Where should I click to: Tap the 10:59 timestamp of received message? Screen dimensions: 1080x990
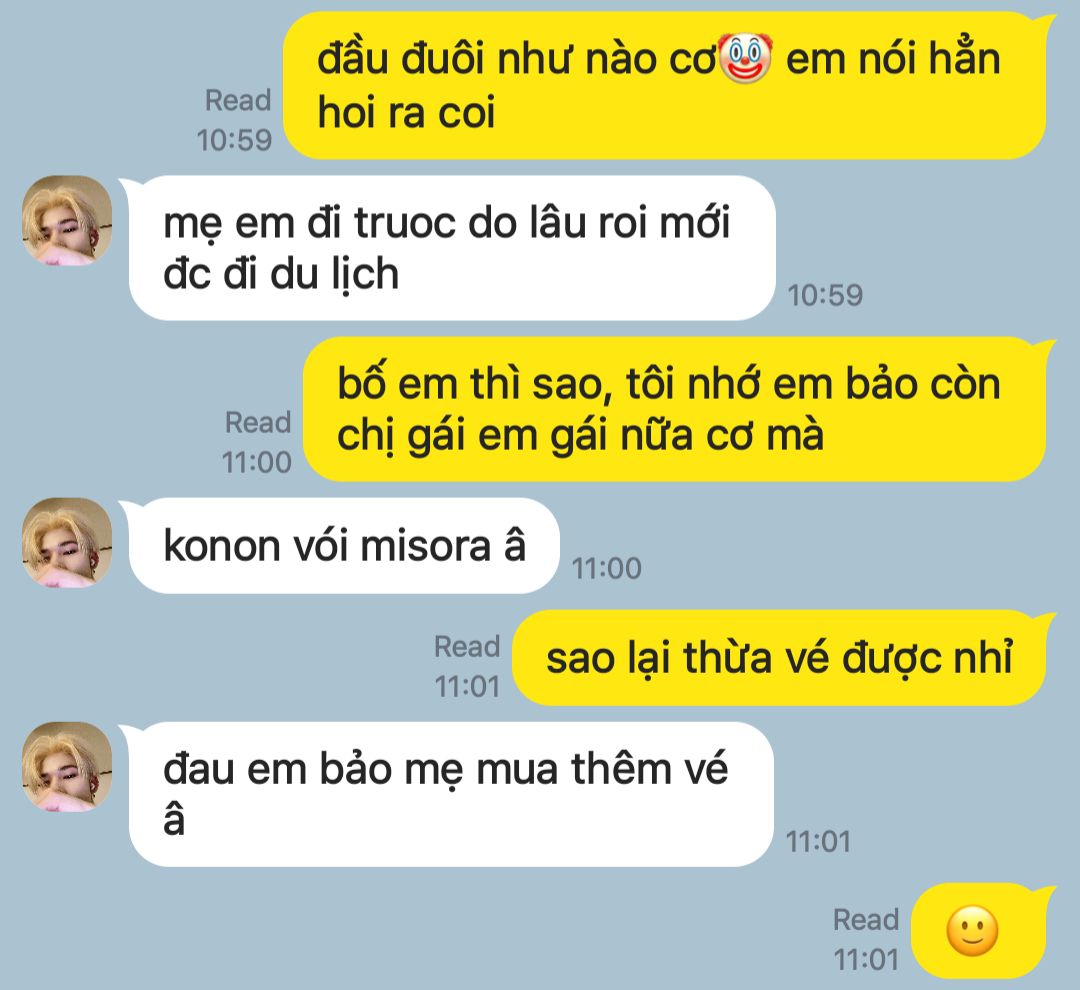pos(825,296)
